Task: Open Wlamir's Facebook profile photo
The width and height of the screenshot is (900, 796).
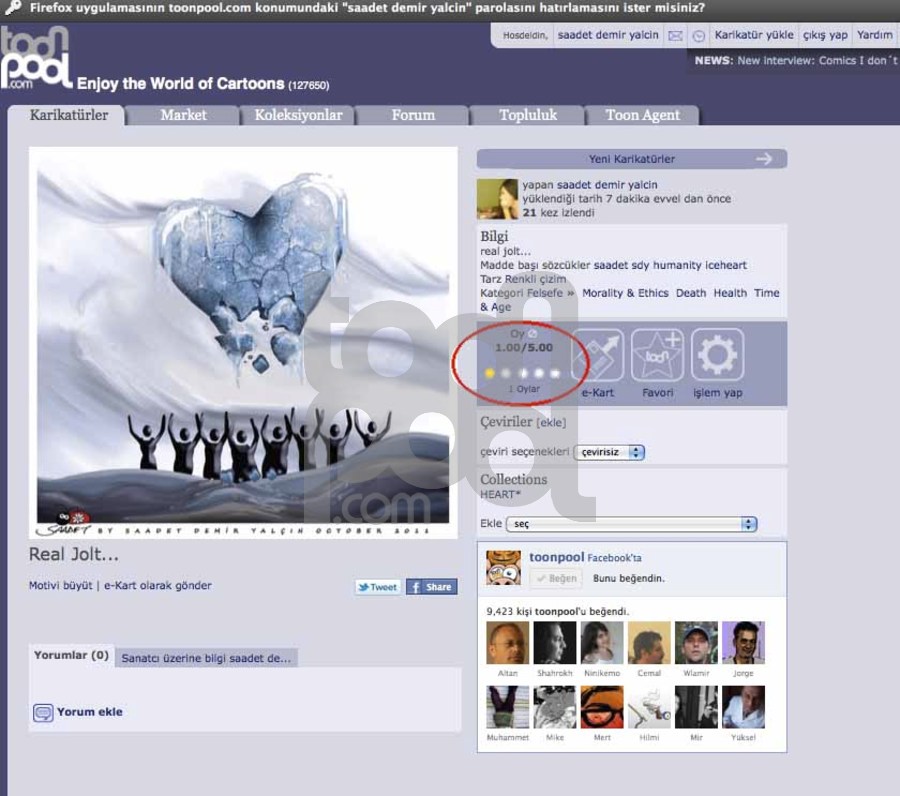Action: tap(696, 643)
